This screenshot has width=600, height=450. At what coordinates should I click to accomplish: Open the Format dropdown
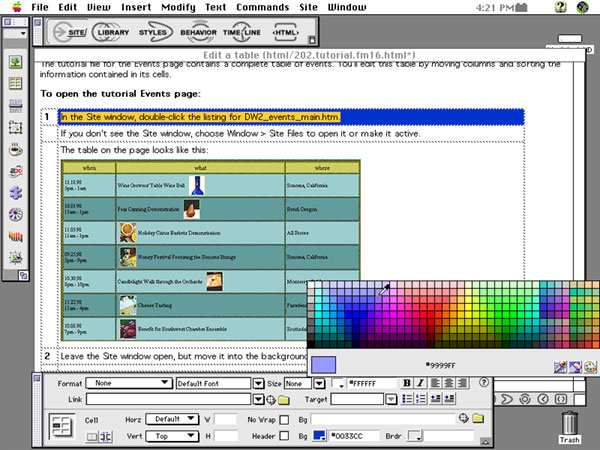click(x=126, y=383)
